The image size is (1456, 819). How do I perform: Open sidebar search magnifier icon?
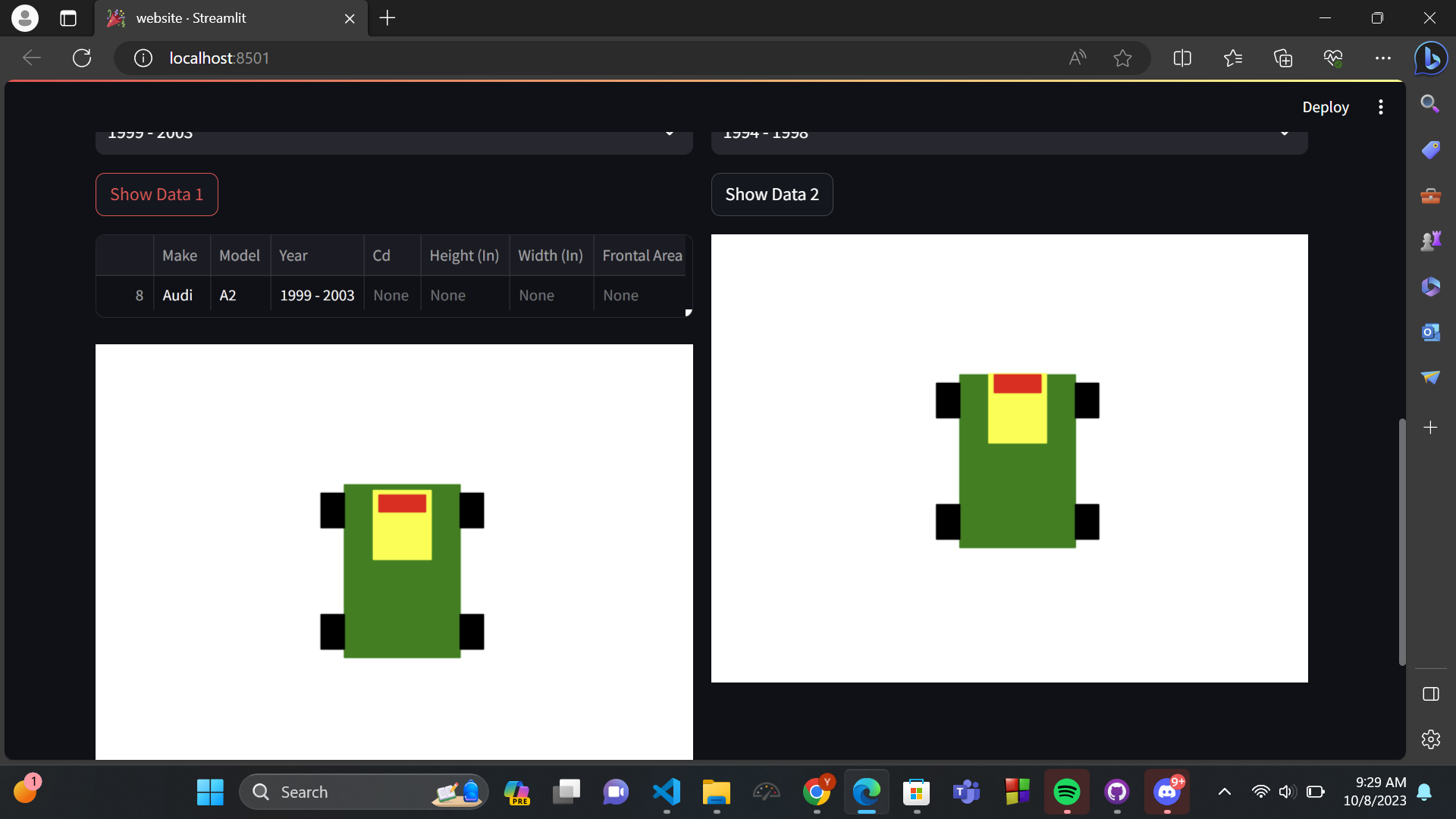click(1430, 104)
